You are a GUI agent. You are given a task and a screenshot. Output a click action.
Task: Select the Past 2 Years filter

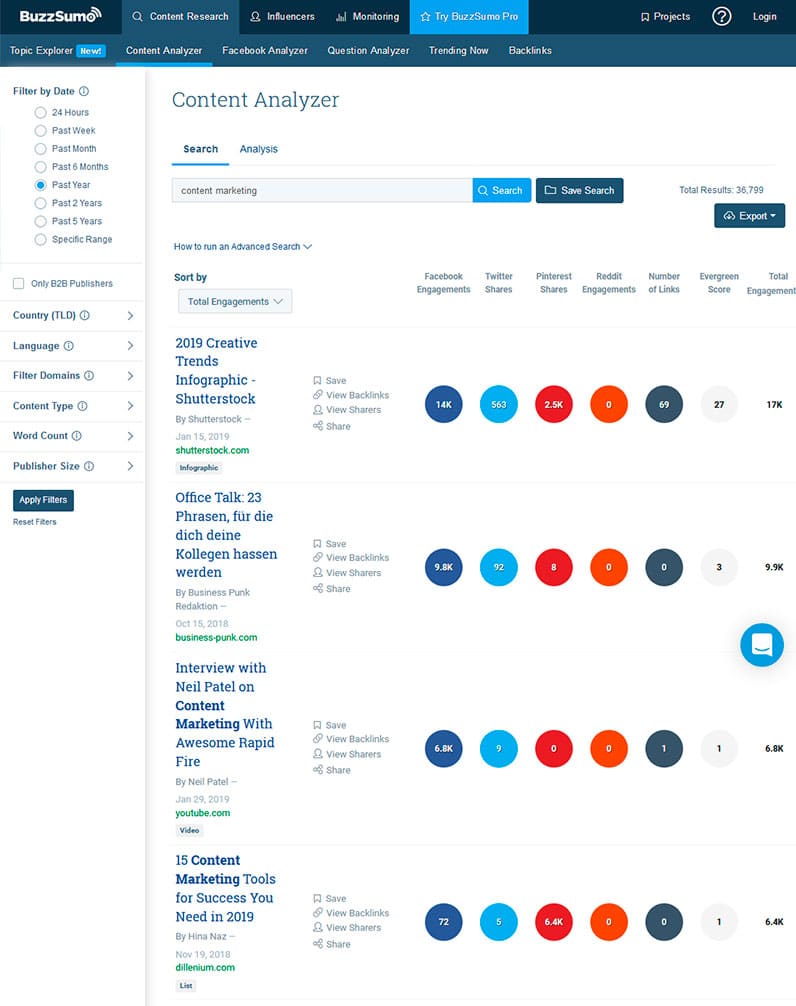pyautogui.click(x=40, y=203)
